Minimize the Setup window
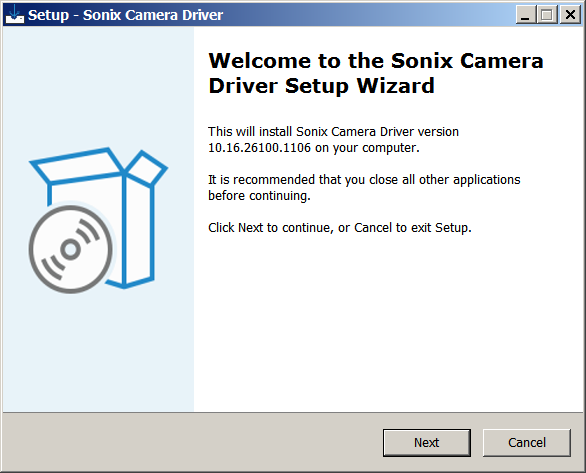The width and height of the screenshot is (586, 473). (525, 15)
